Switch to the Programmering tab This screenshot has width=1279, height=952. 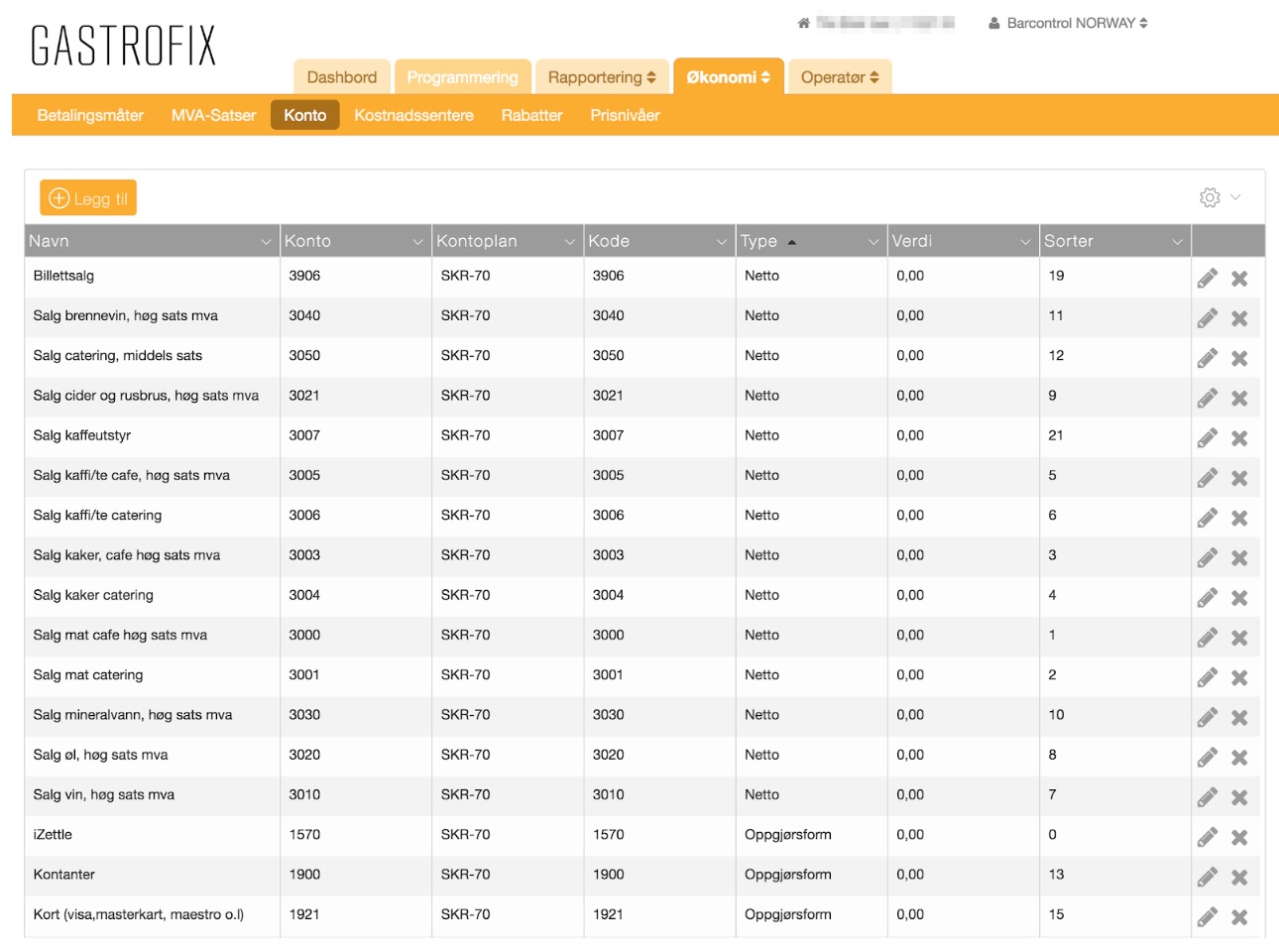pyautogui.click(x=462, y=77)
